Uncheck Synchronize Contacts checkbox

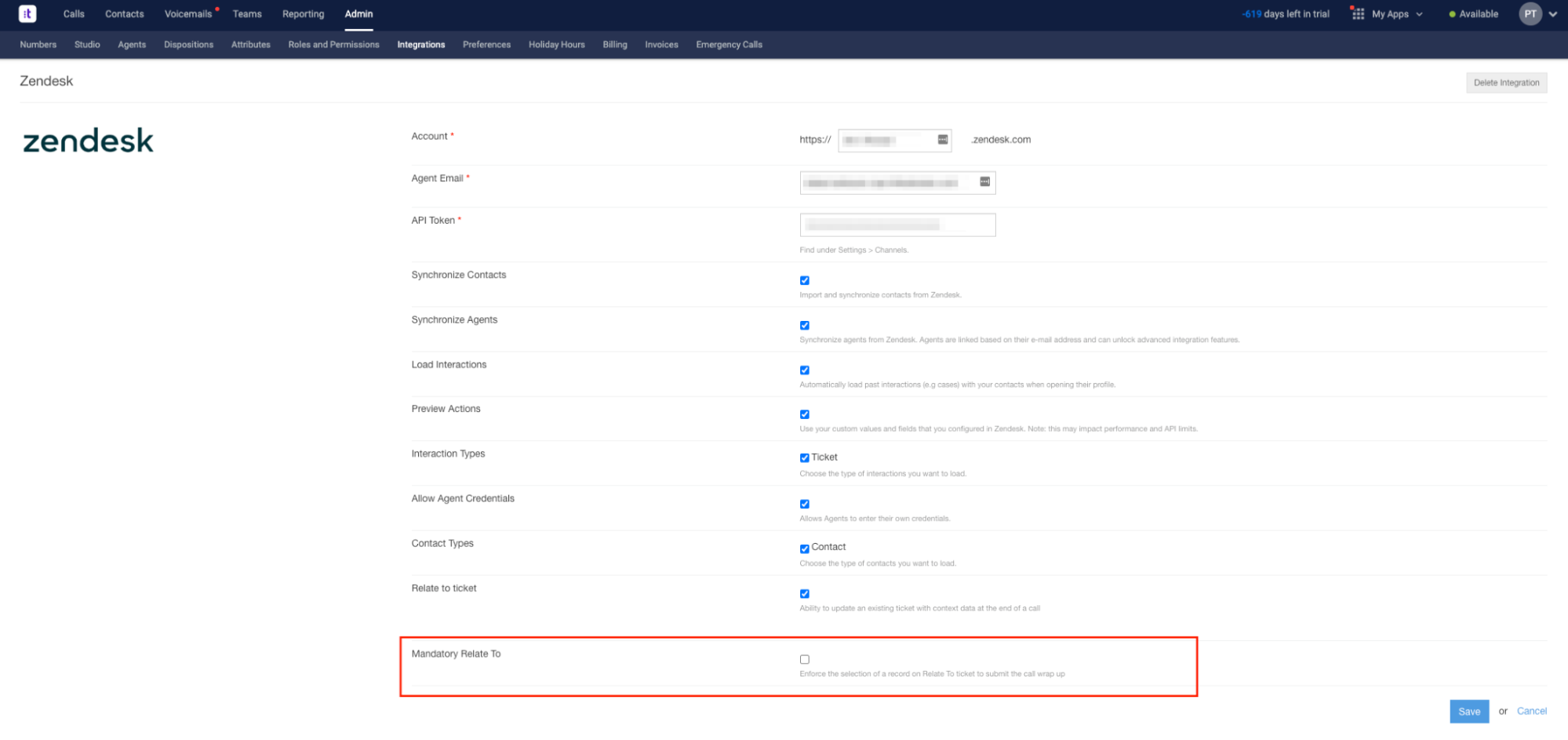click(804, 280)
